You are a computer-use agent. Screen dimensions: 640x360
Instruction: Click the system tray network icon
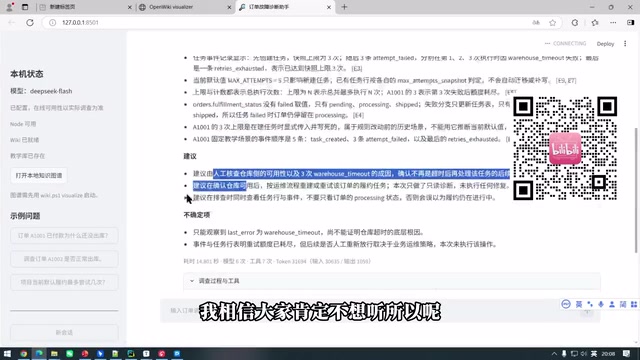click(x=574, y=354)
